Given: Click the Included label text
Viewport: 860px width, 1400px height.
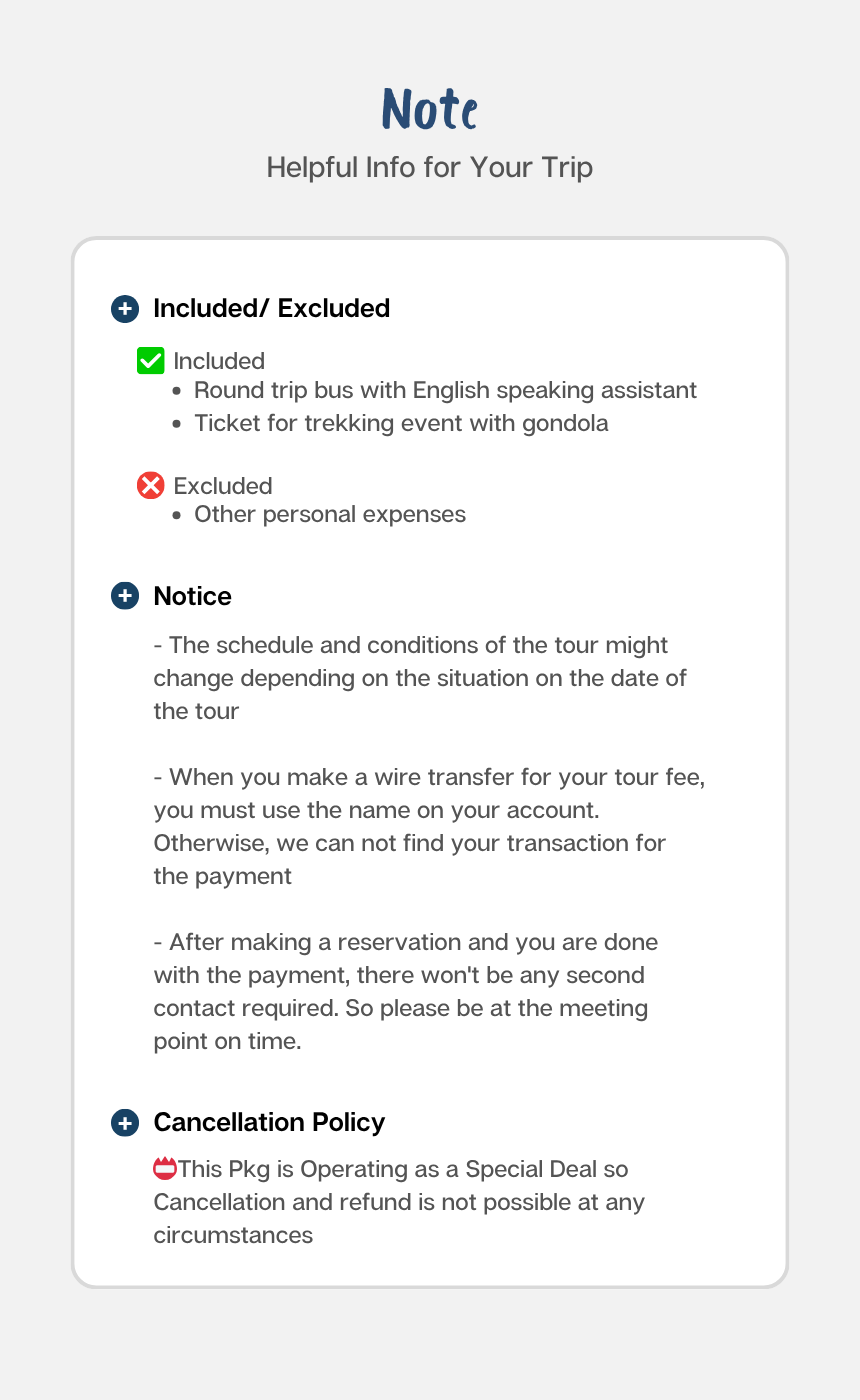Looking at the screenshot, I should tap(219, 361).
